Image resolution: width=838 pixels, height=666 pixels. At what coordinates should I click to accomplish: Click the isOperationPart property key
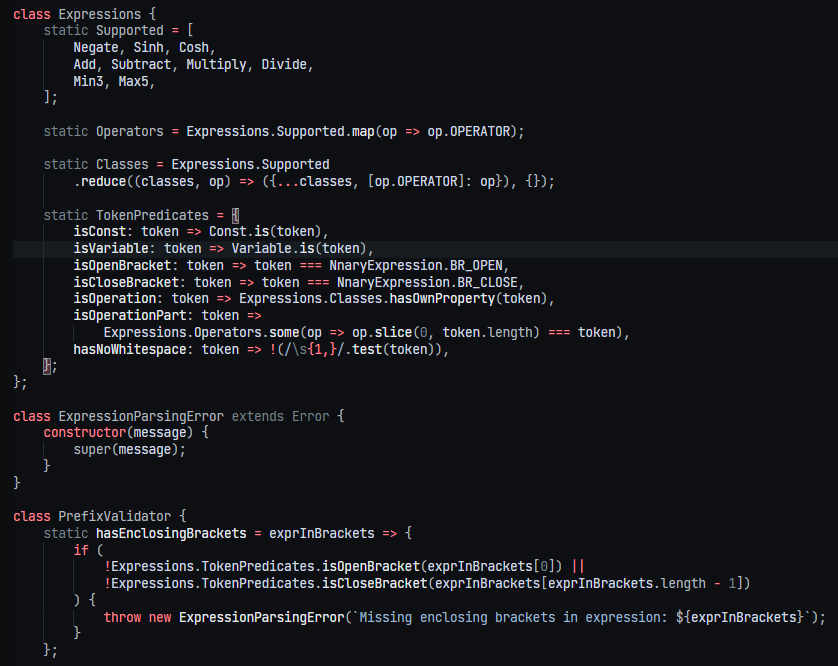[130, 316]
